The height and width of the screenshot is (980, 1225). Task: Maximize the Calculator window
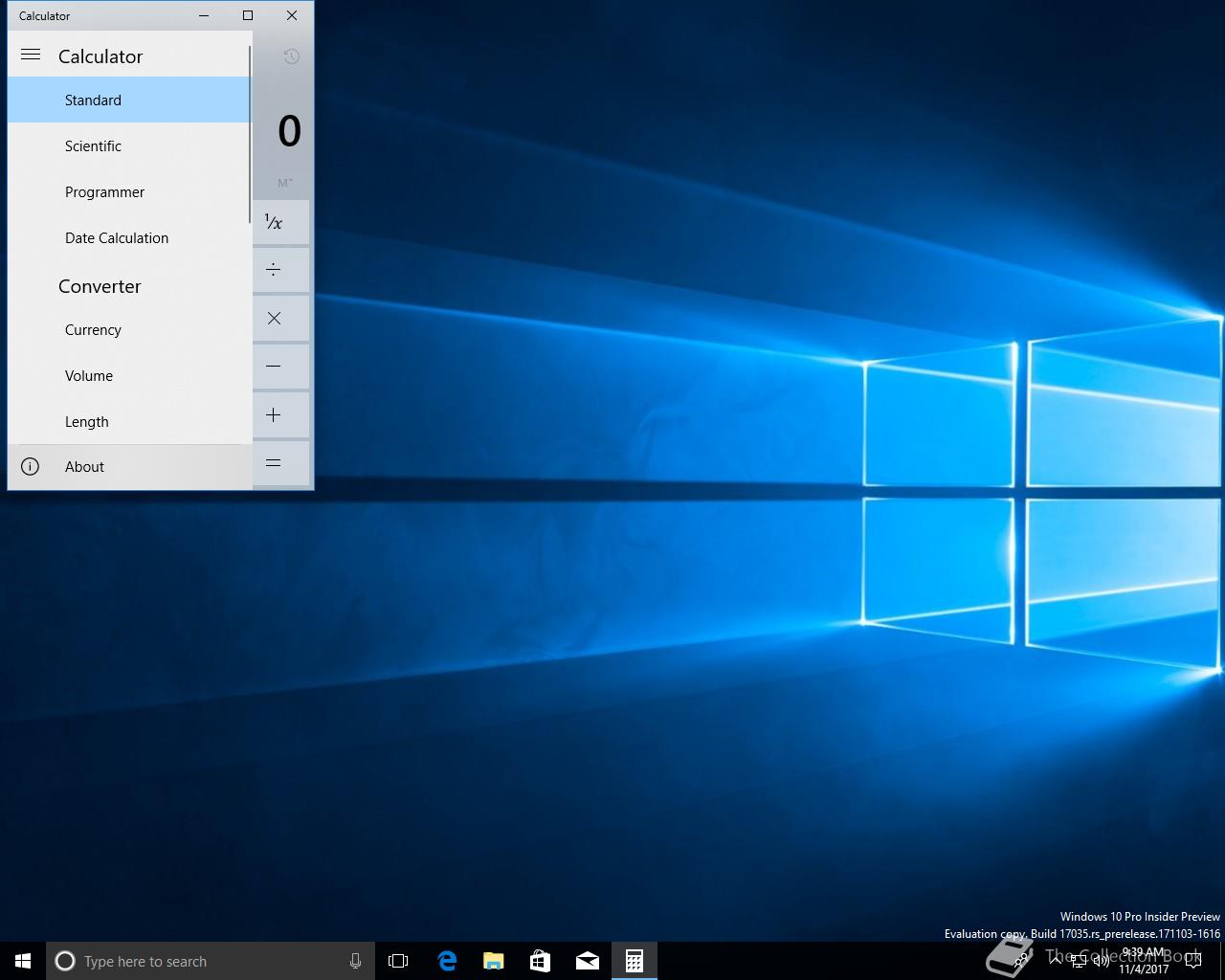pos(248,15)
